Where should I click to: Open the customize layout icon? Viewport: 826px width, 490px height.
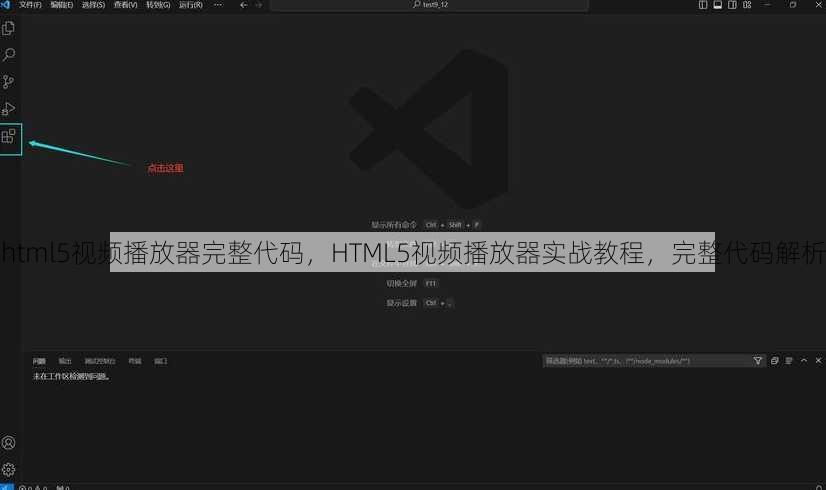click(747, 5)
